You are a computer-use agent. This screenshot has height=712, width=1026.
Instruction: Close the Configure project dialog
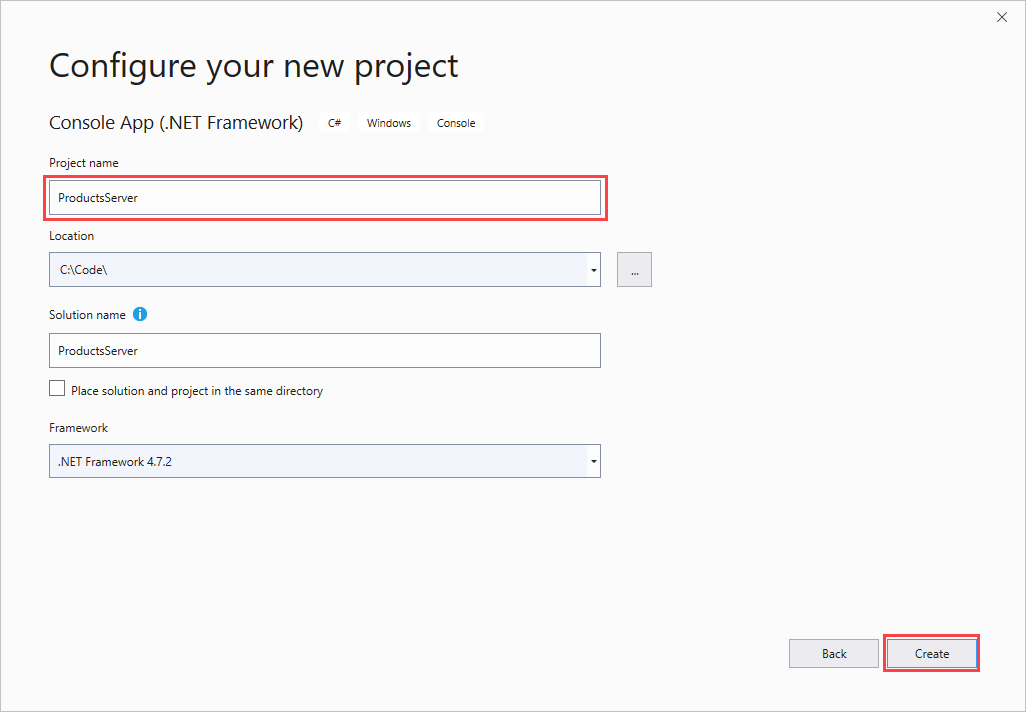tap(1001, 17)
